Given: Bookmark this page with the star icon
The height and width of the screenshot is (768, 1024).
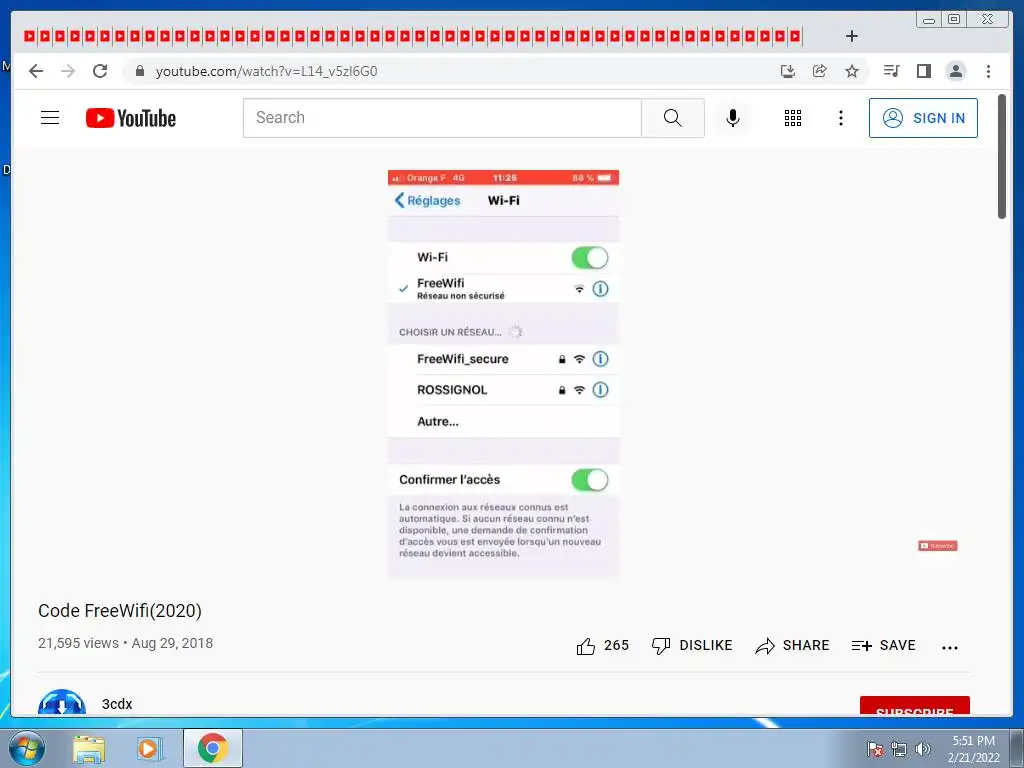Looking at the screenshot, I should tap(852, 71).
